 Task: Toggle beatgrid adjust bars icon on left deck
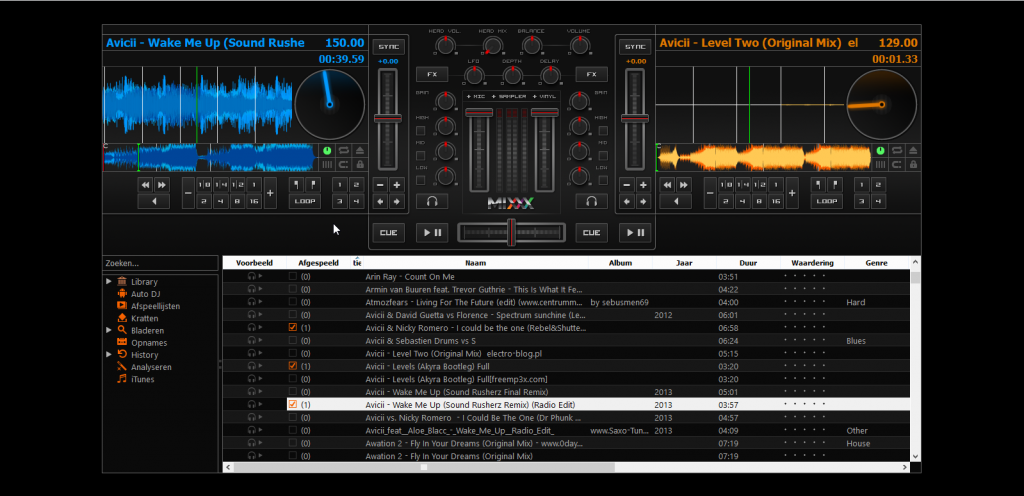(327, 164)
